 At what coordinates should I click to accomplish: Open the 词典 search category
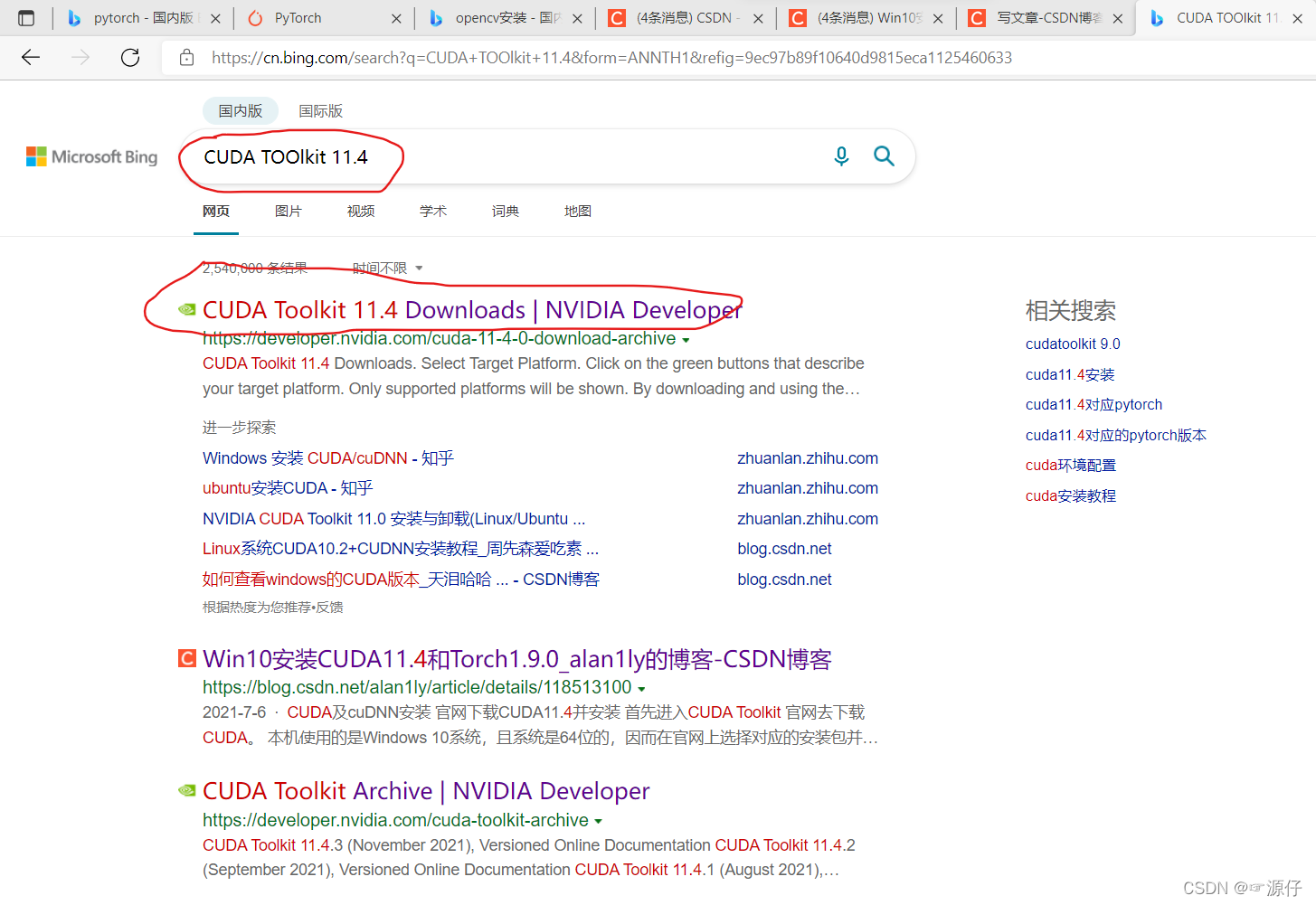pos(506,211)
